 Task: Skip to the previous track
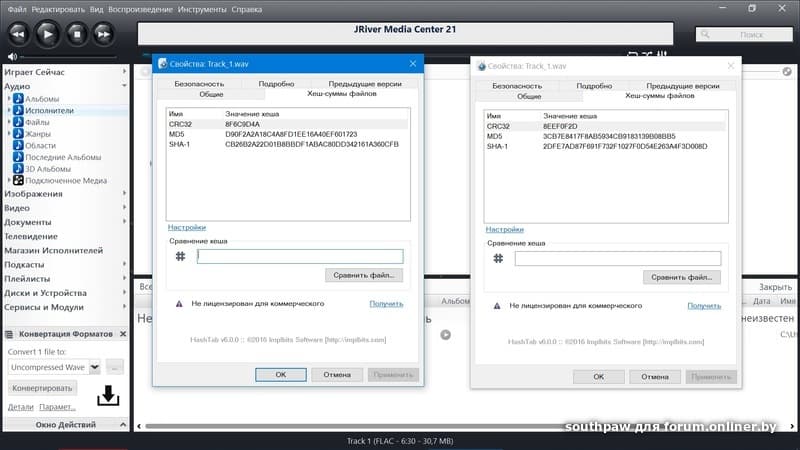tap(18, 33)
